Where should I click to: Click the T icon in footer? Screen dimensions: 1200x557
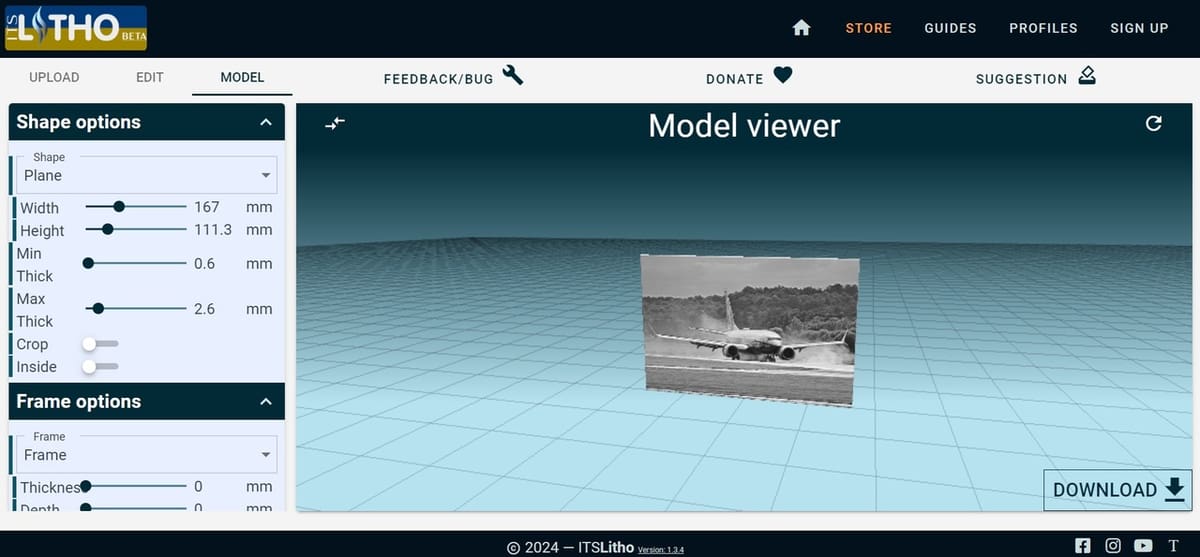point(1173,545)
